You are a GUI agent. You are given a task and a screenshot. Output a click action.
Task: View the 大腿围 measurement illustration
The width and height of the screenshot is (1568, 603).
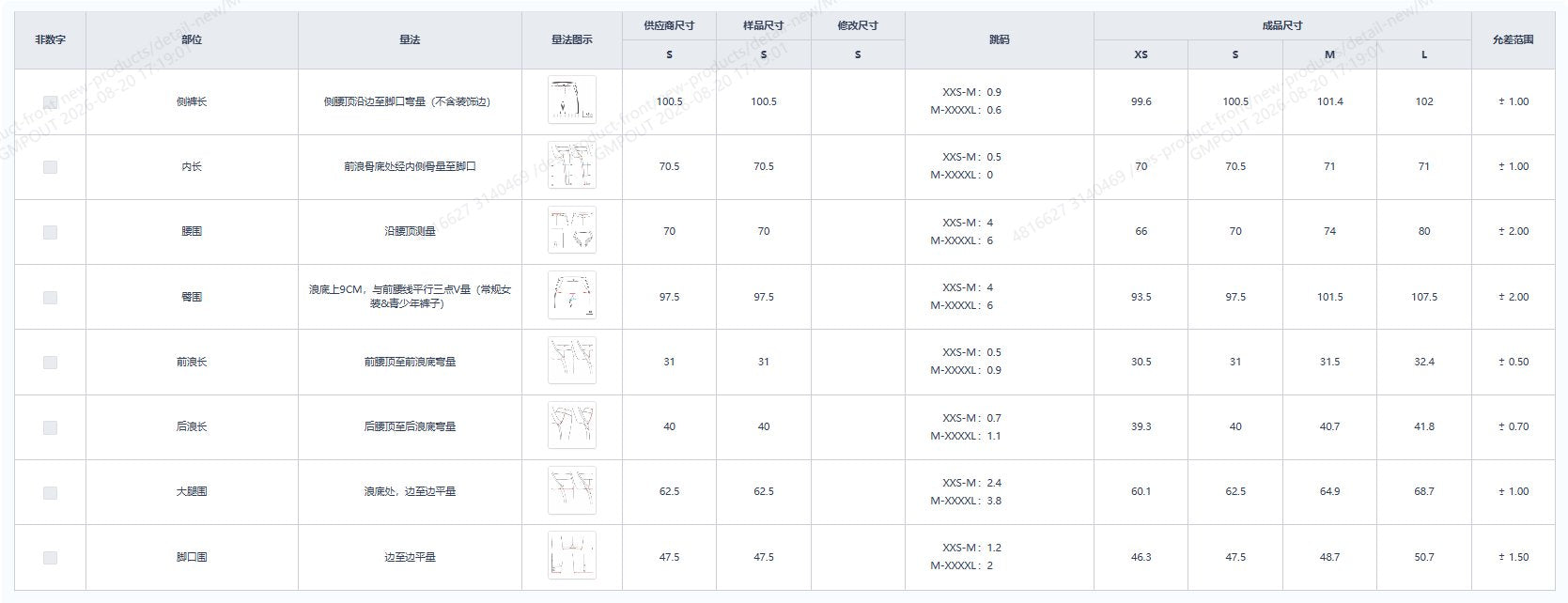click(x=571, y=491)
